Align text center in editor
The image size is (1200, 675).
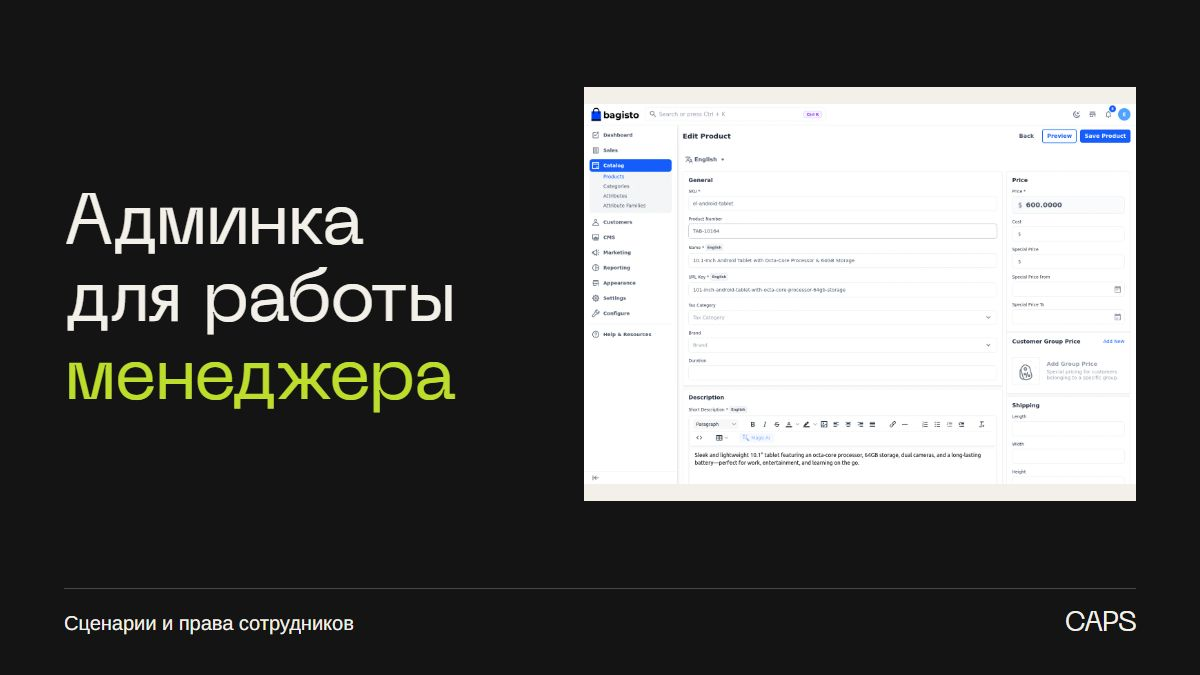[848, 424]
